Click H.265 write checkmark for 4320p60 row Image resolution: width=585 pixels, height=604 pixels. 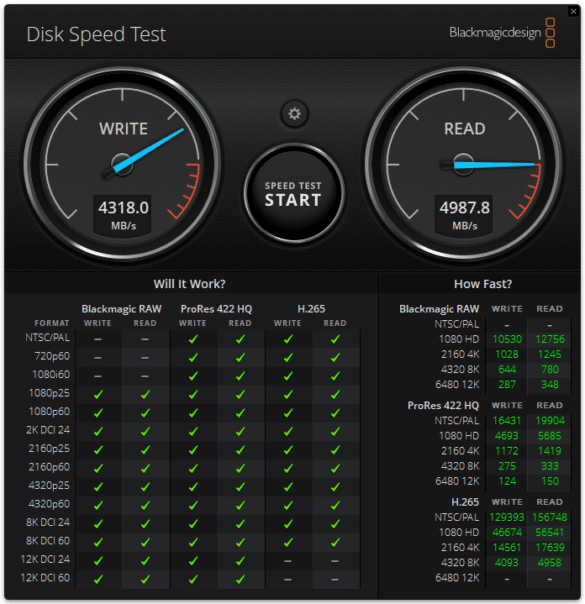tap(288, 505)
